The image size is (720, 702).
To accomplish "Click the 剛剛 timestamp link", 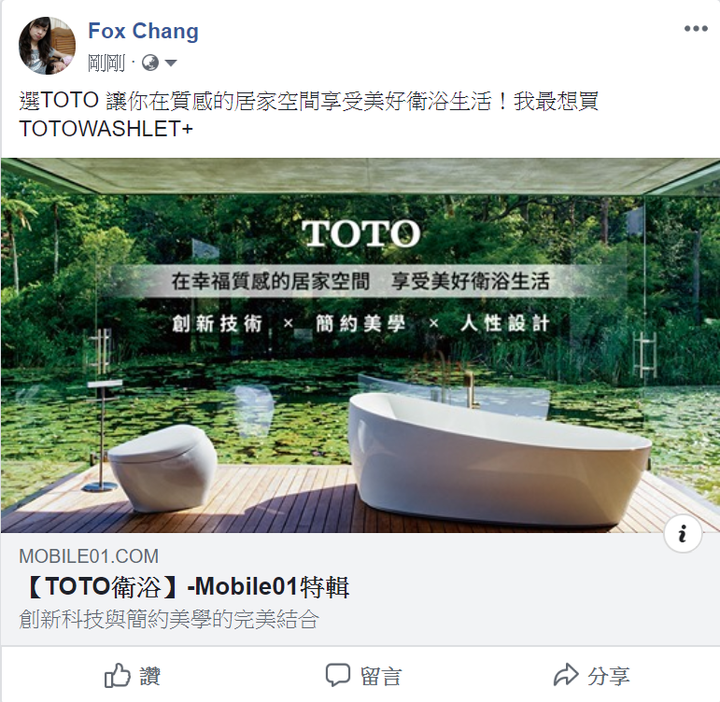I will coord(106,63).
